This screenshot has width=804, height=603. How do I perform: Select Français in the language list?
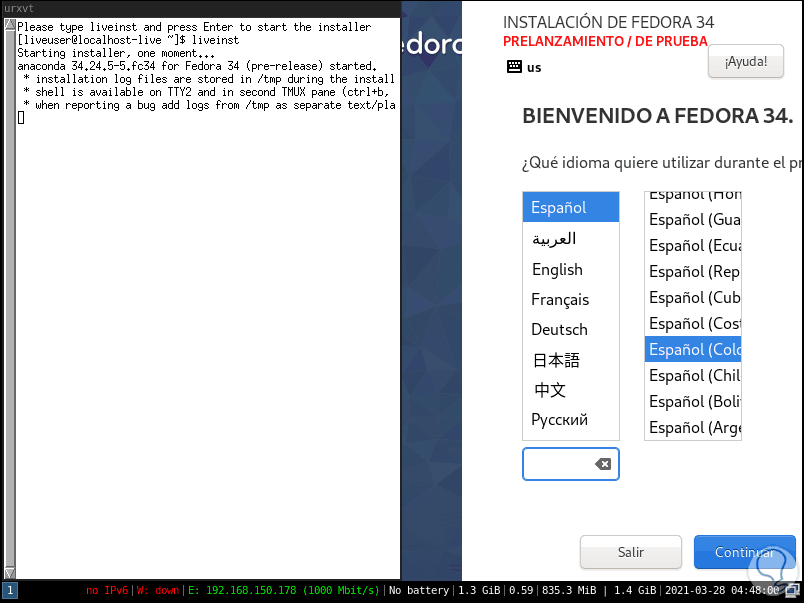(x=571, y=299)
